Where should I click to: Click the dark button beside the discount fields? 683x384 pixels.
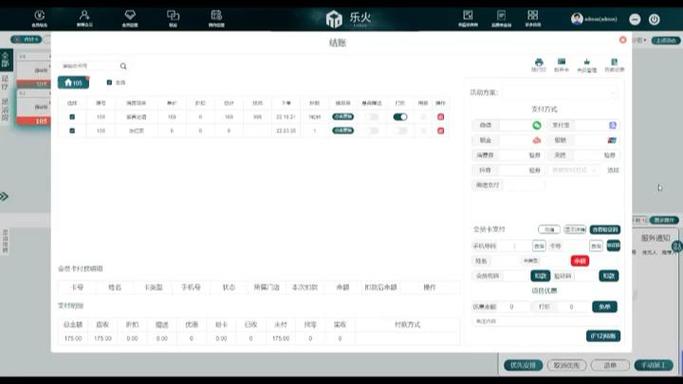605,307
